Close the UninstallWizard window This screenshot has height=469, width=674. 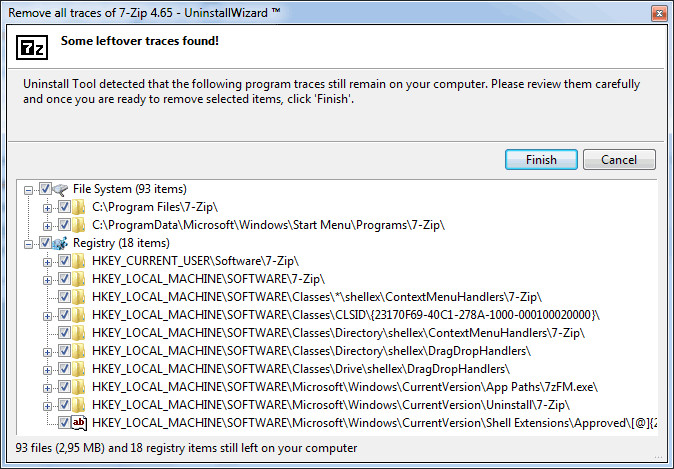[x=659, y=13]
